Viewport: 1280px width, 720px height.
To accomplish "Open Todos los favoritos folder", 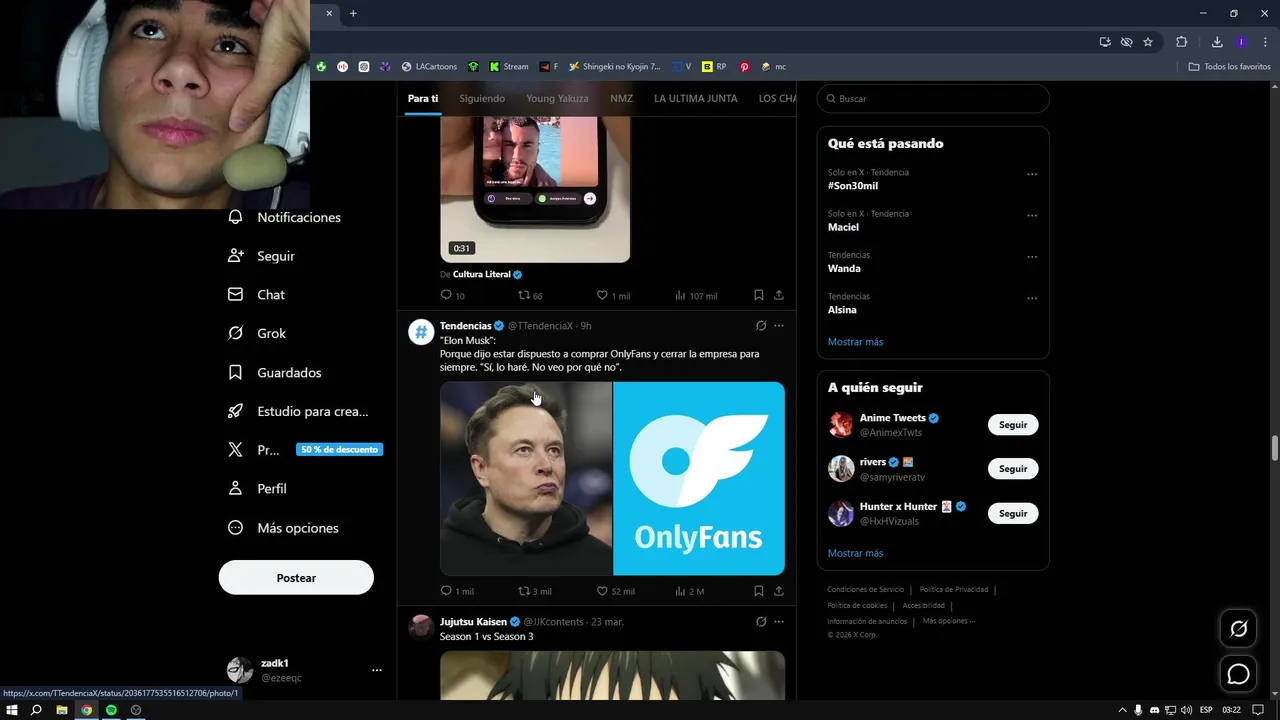I will 1229,67.
